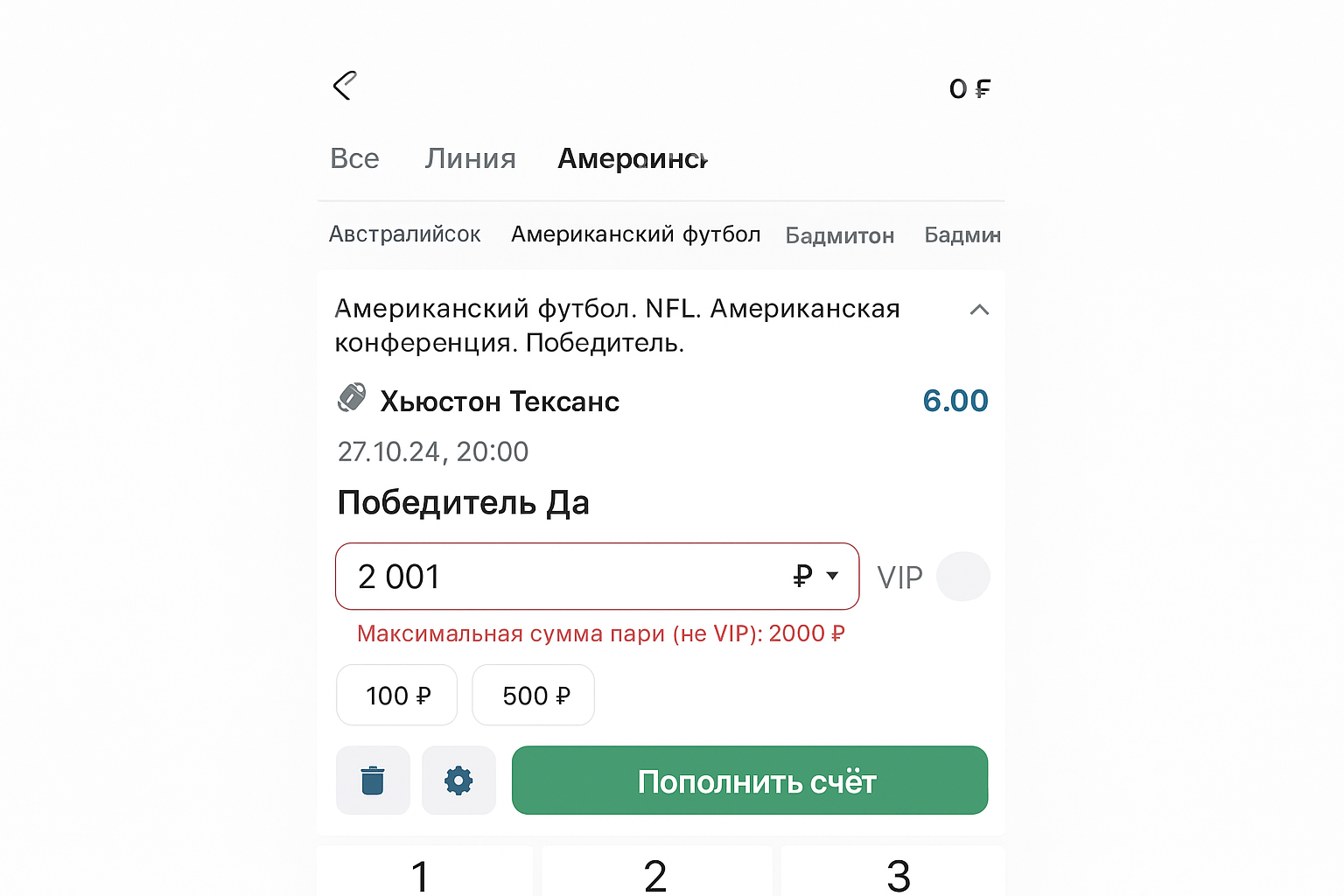Choose the 500 ₽ quick amount
Viewport: 1344px width, 896px height.
[x=534, y=696]
